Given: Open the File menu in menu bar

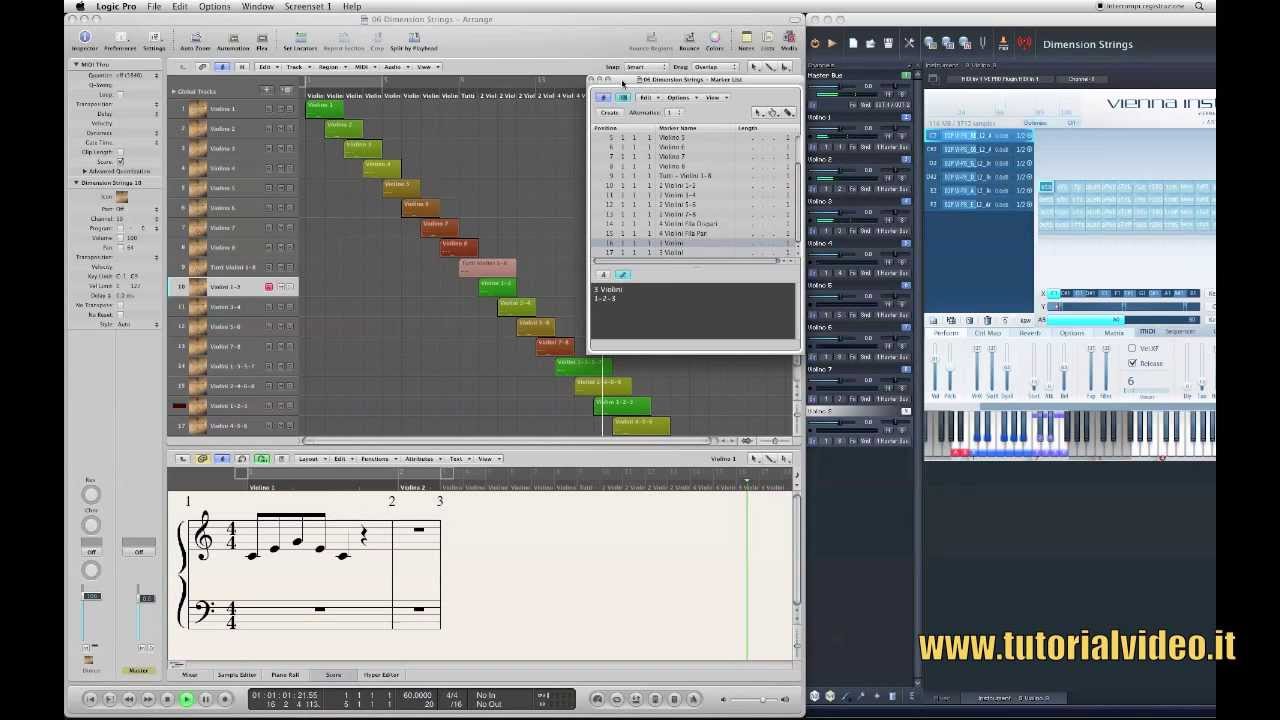Looking at the screenshot, I should pos(154,6).
